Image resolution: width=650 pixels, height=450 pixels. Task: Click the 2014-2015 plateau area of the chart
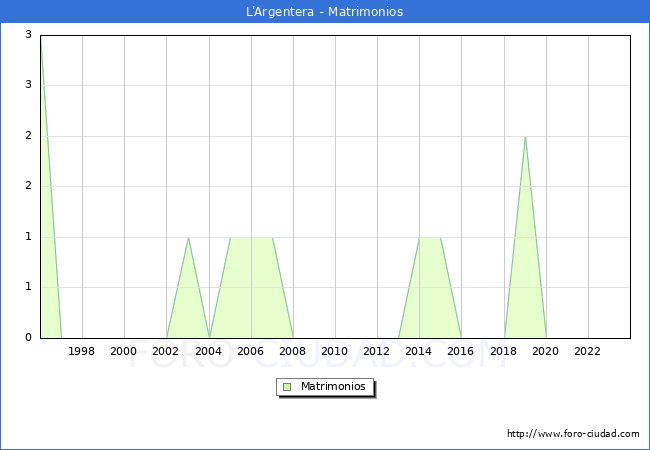click(x=430, y=288)
